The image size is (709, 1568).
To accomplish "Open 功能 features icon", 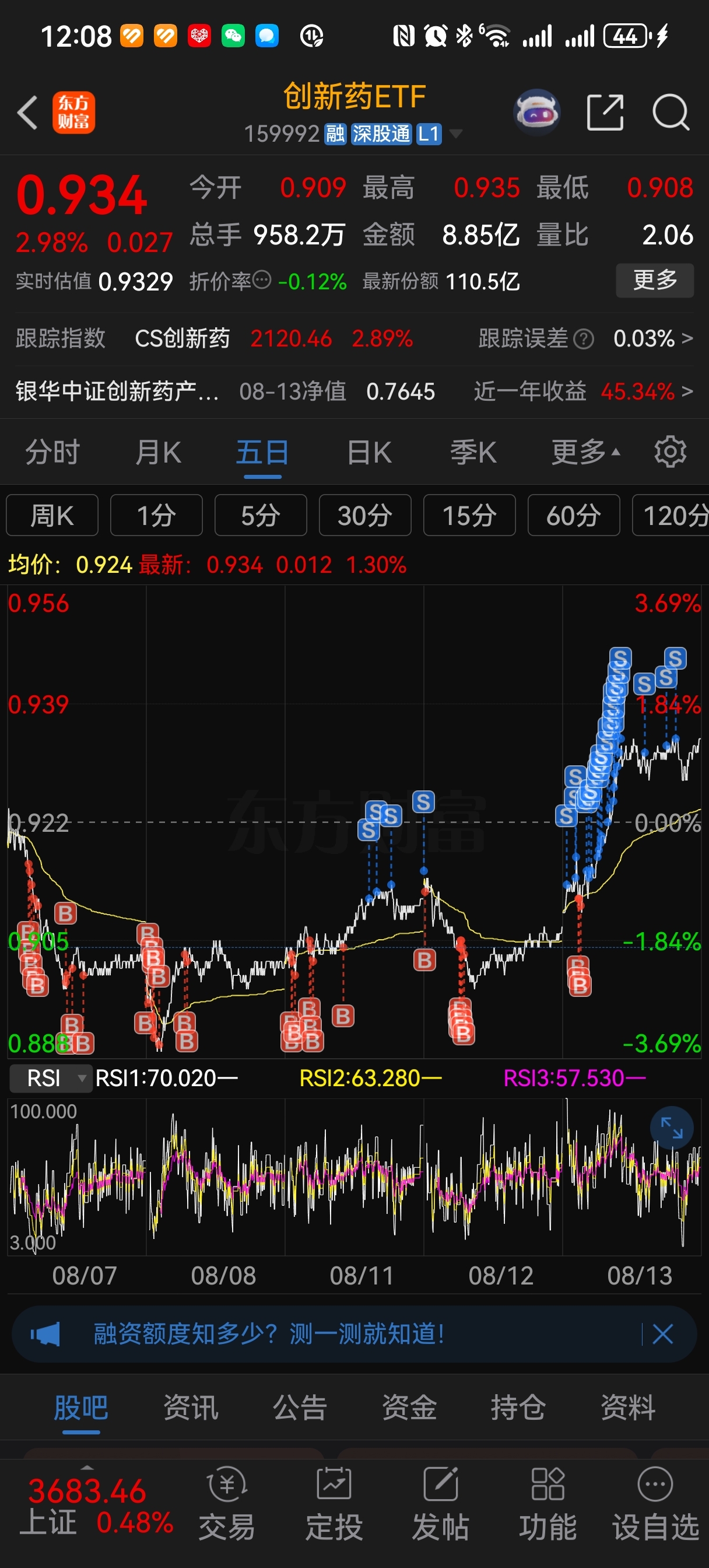I will click(547, 1504).
